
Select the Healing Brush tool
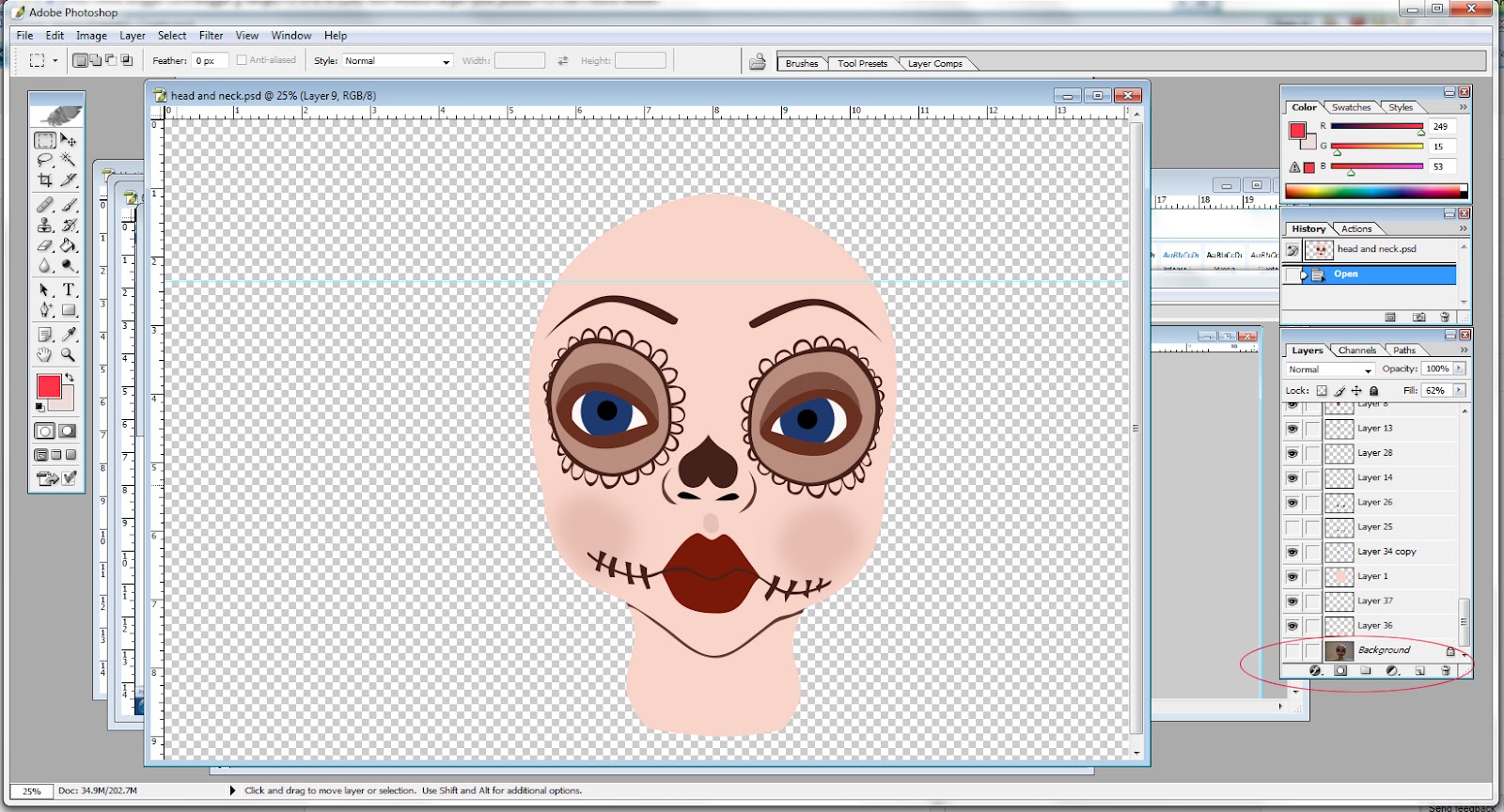click(44, 204)
